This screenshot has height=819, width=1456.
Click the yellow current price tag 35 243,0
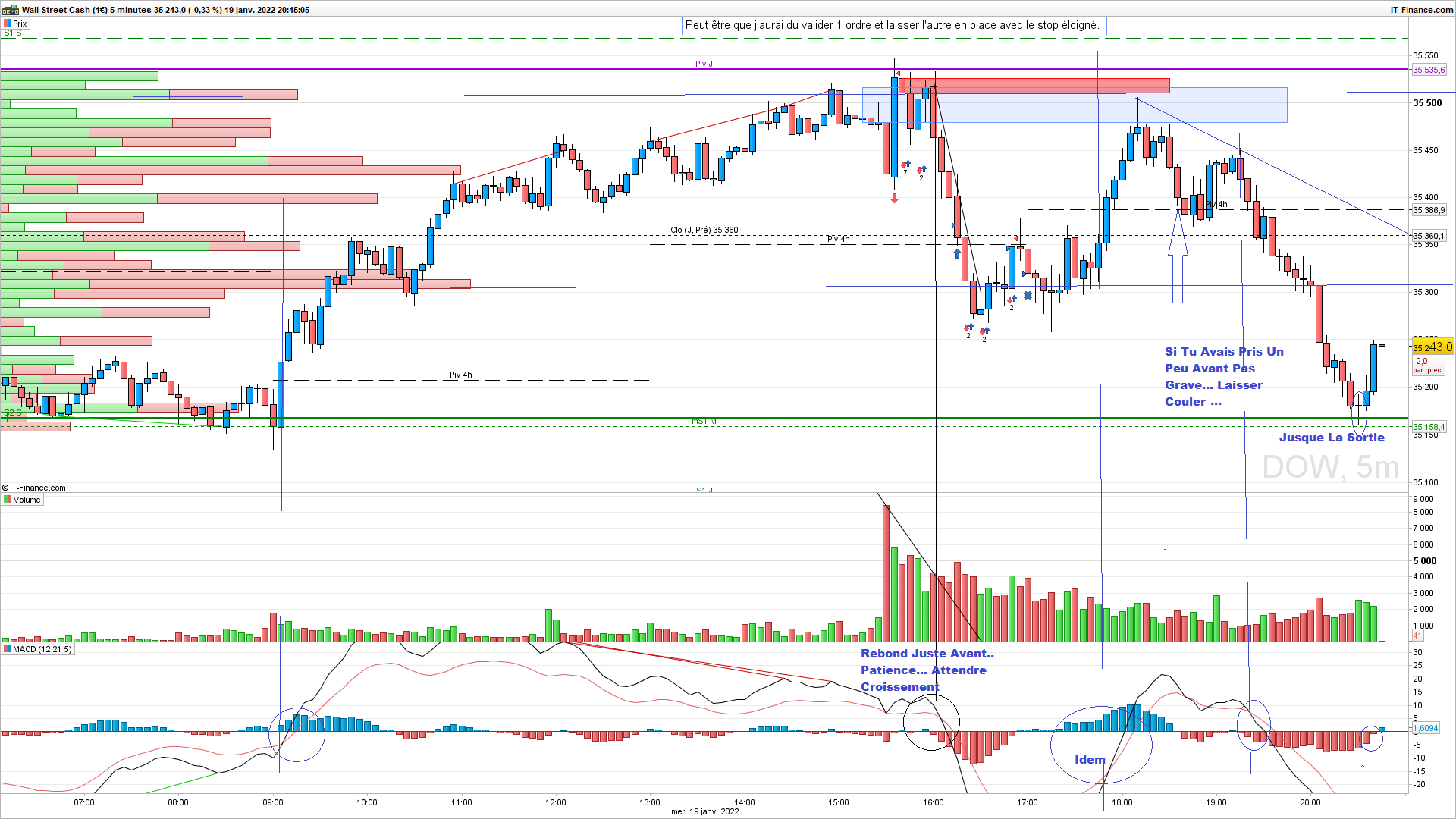(x=1432, y=347)
